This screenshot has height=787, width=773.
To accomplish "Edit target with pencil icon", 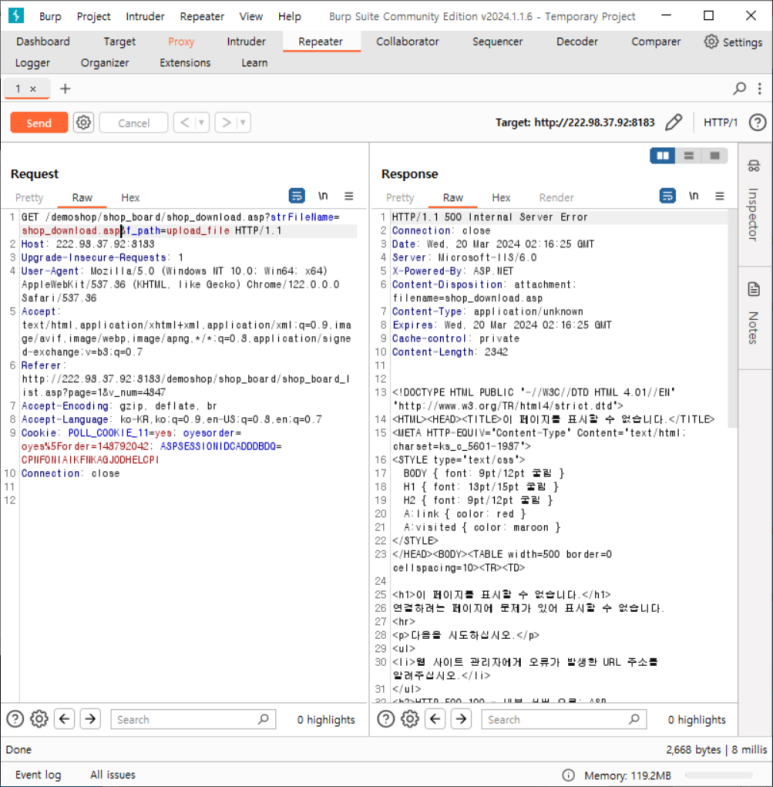I will 674,122.
